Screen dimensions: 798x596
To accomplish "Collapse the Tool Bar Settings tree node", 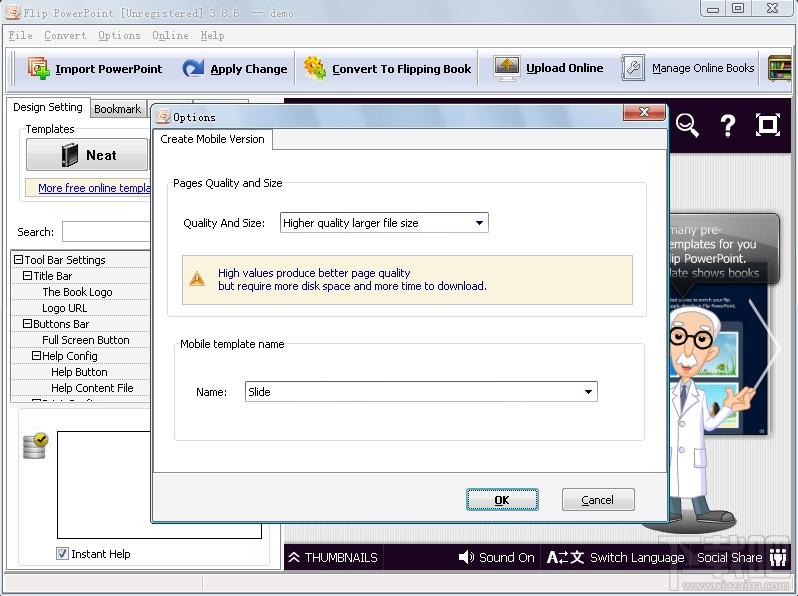I will [18, 260].
